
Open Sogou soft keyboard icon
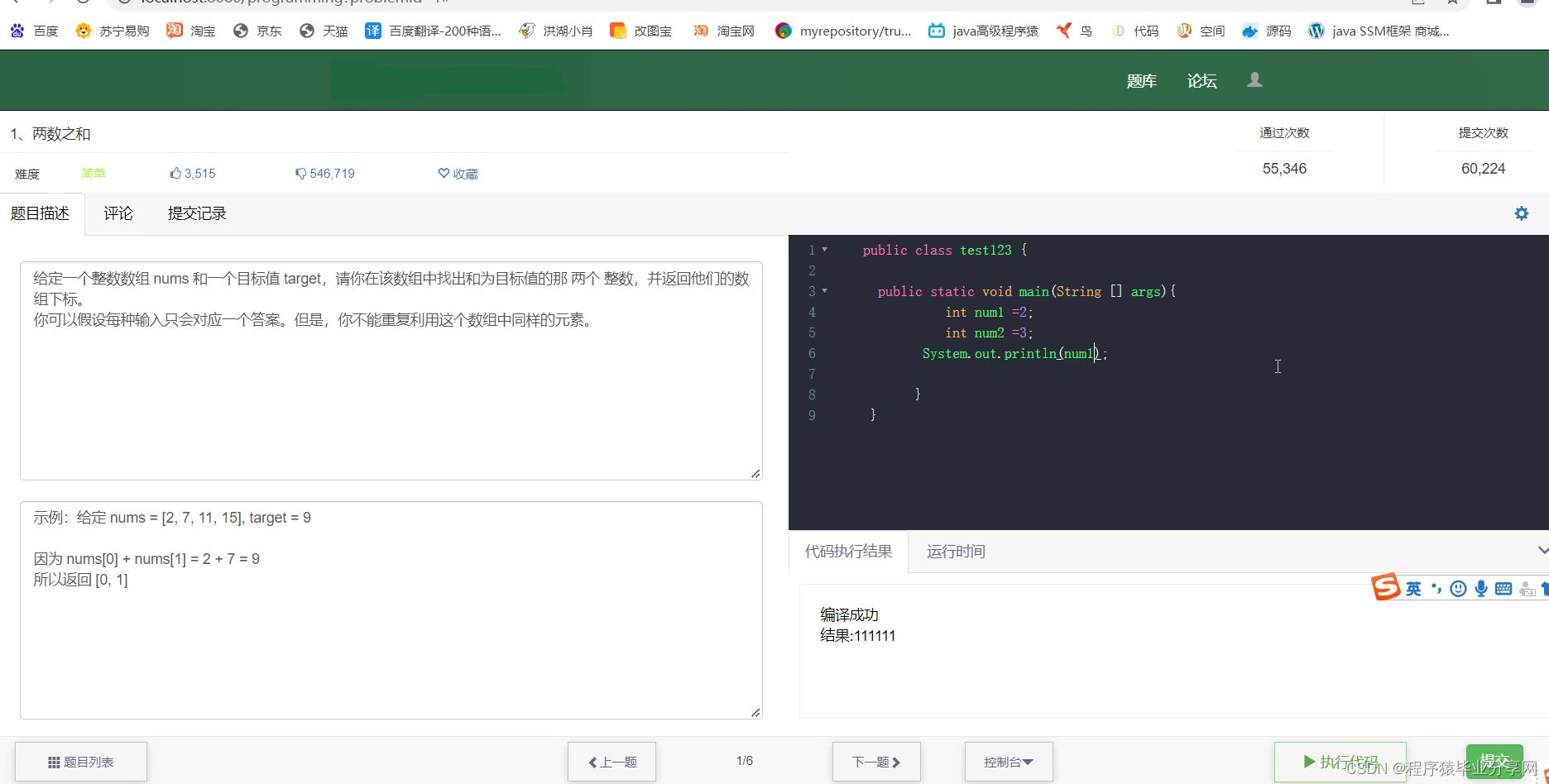point(1503,589)
